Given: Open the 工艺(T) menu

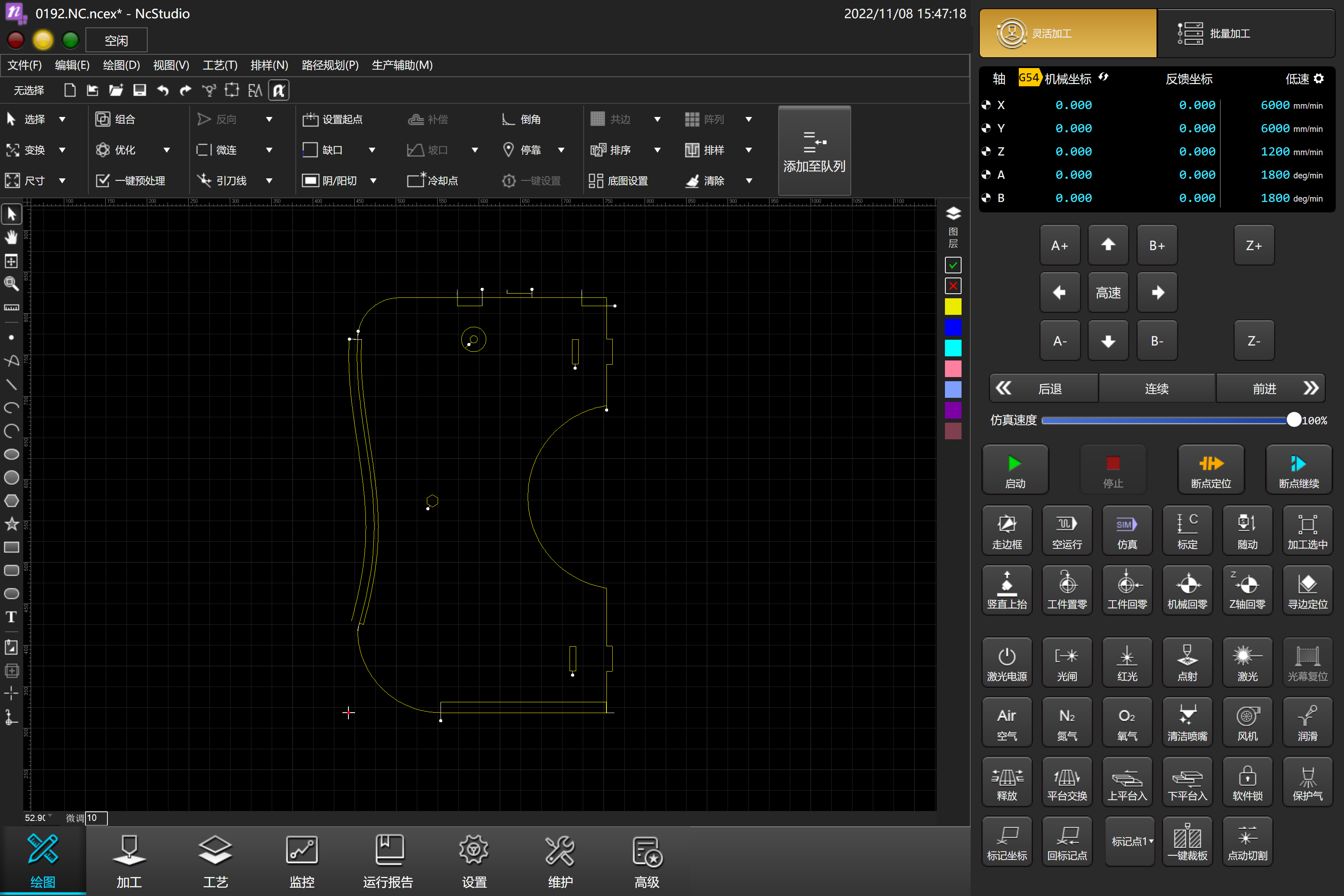Looking at the screenshot, I should point(219,65).
